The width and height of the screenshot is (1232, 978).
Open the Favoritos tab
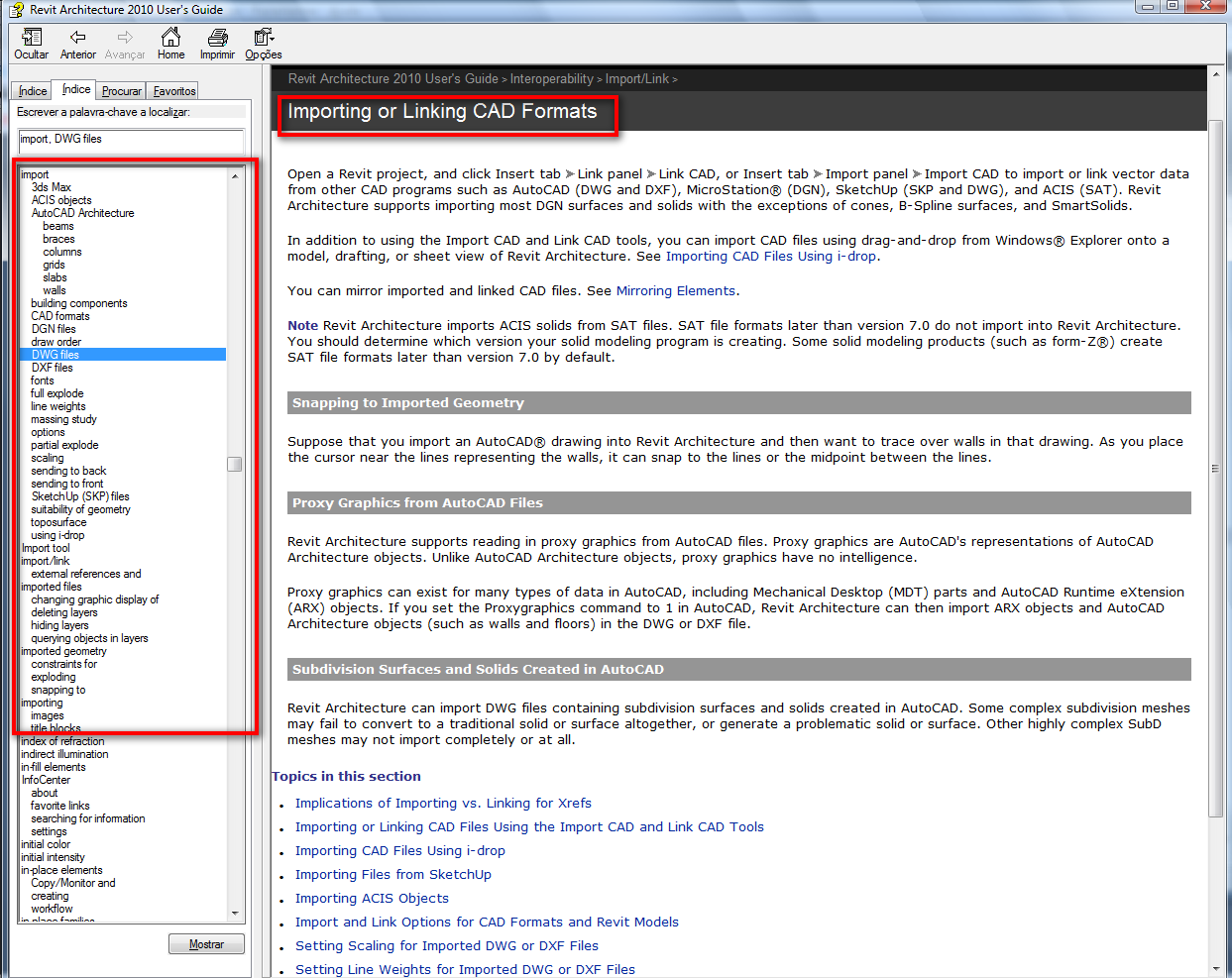click(174, 91)
